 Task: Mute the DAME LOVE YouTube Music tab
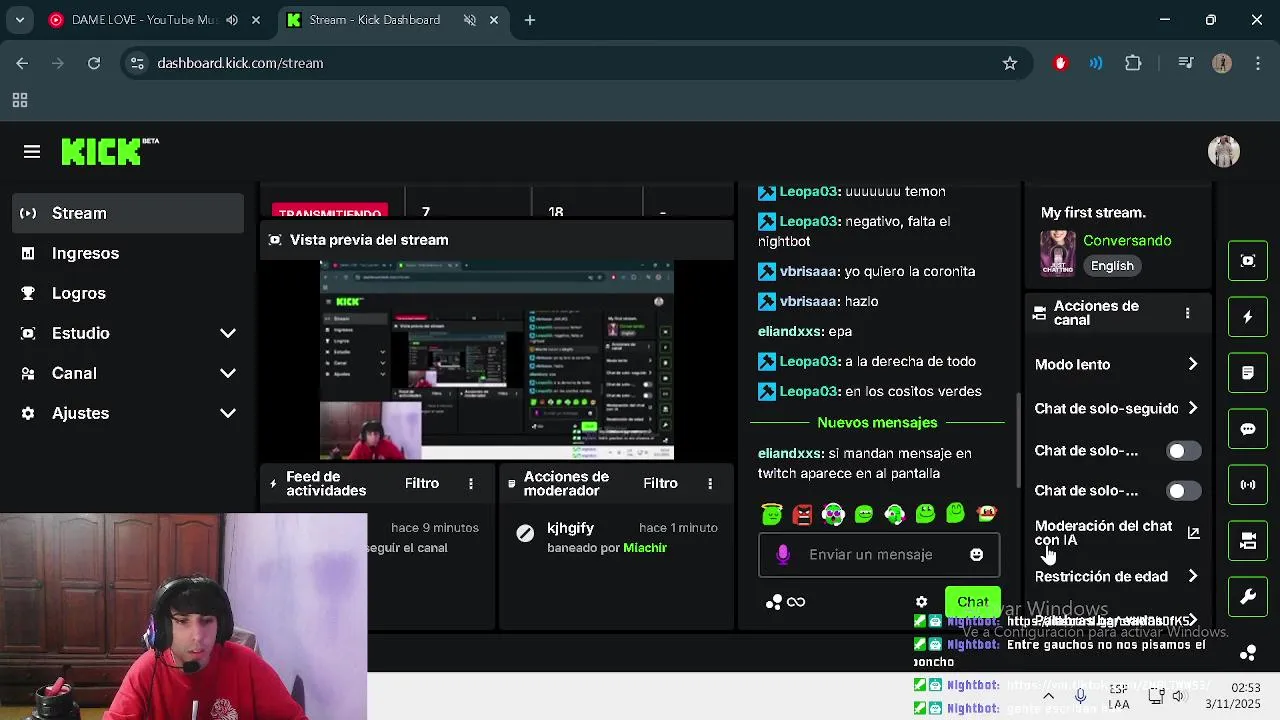(x=232, y=20)
